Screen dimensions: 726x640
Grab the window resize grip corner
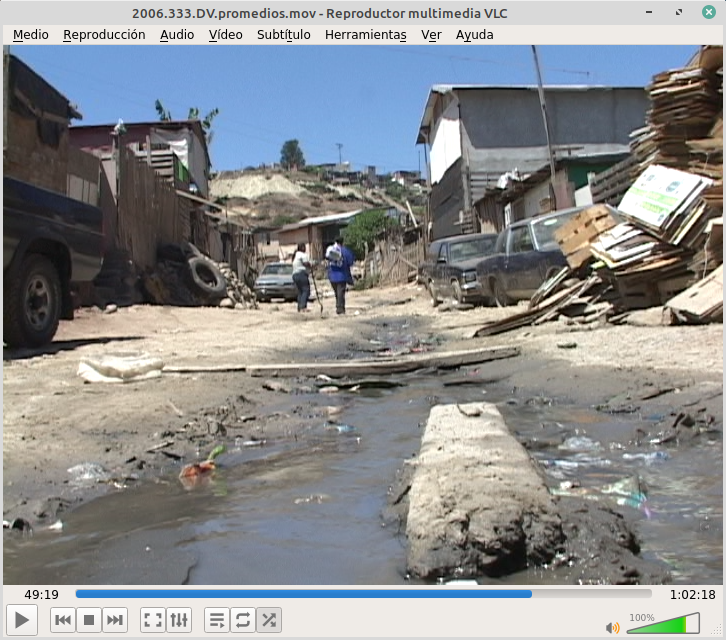click(x=717, y=630)
